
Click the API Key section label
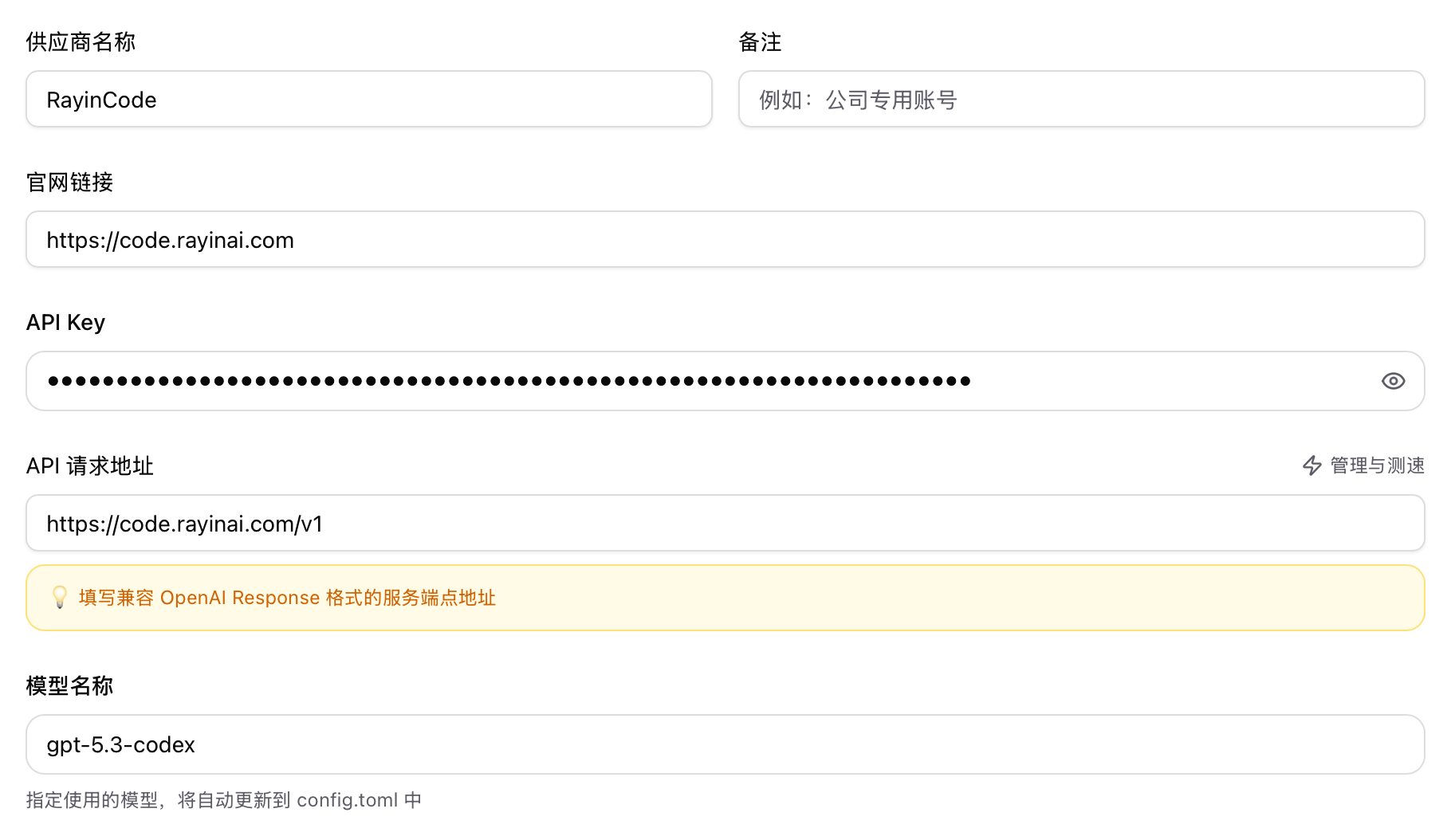click(x=65, y=322)
